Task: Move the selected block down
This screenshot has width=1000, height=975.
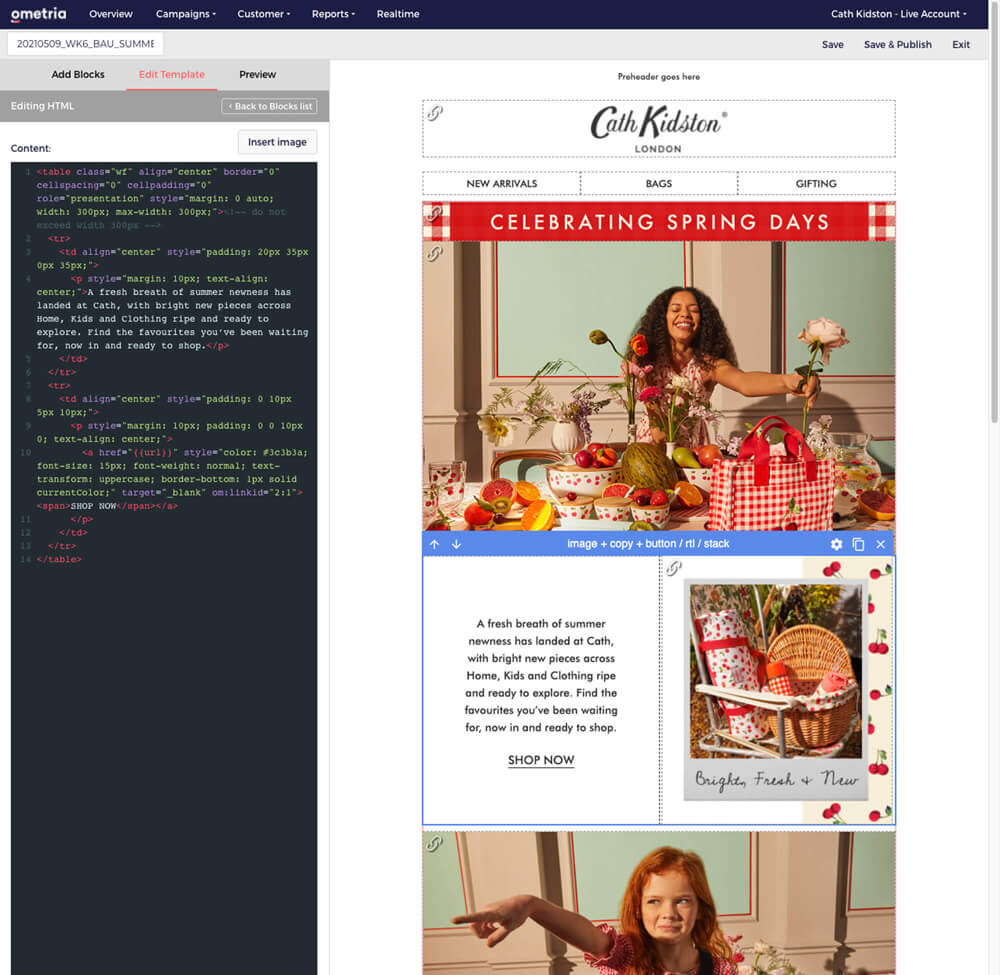Action: 457,544
